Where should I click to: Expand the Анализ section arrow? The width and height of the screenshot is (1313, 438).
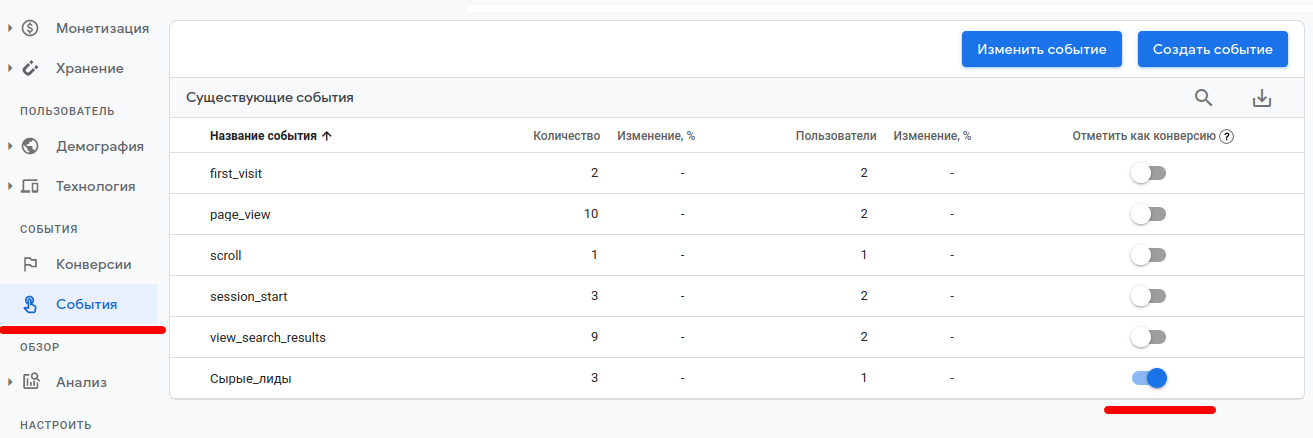[10, 382]
